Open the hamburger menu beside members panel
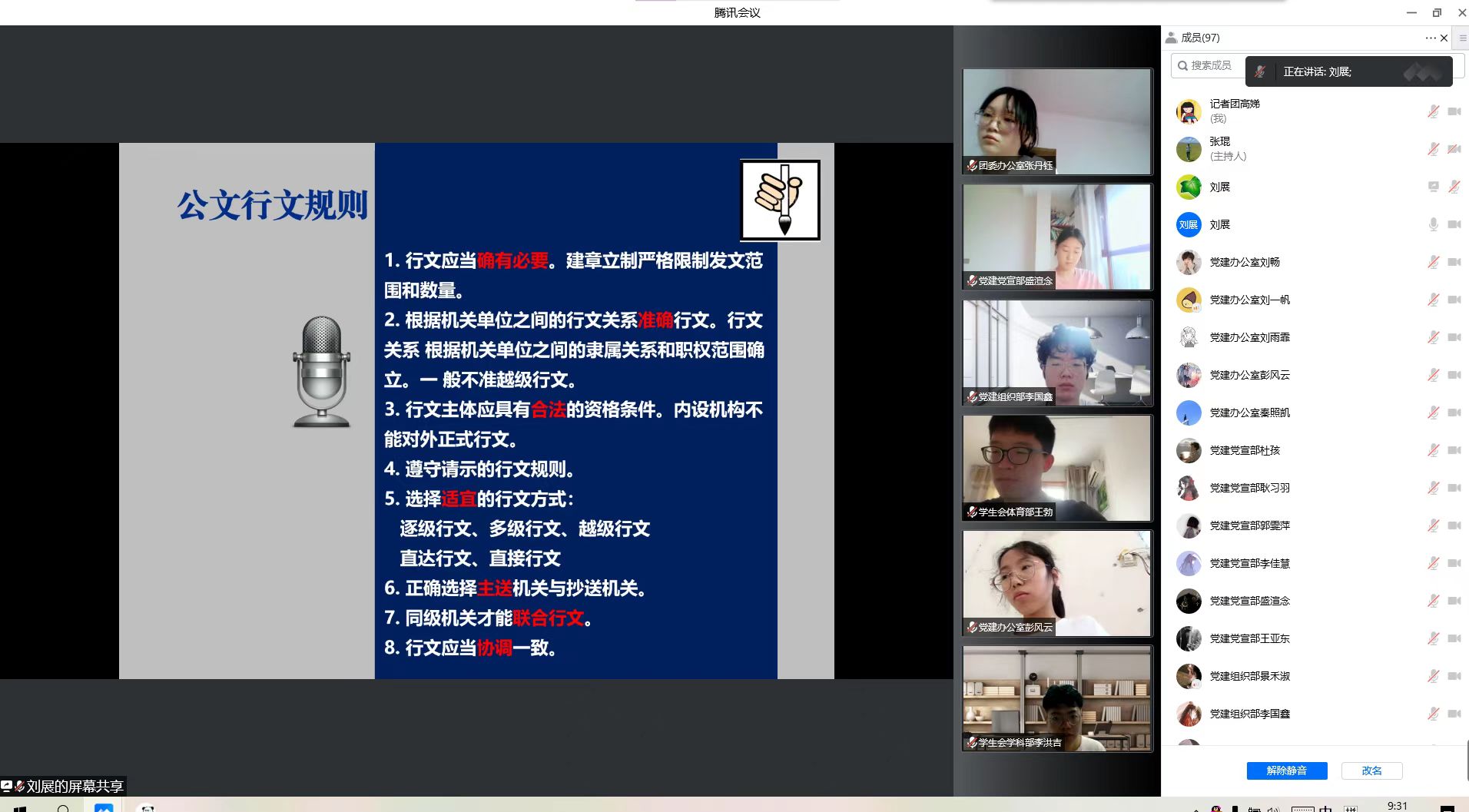 click(x=1462, y=38)
